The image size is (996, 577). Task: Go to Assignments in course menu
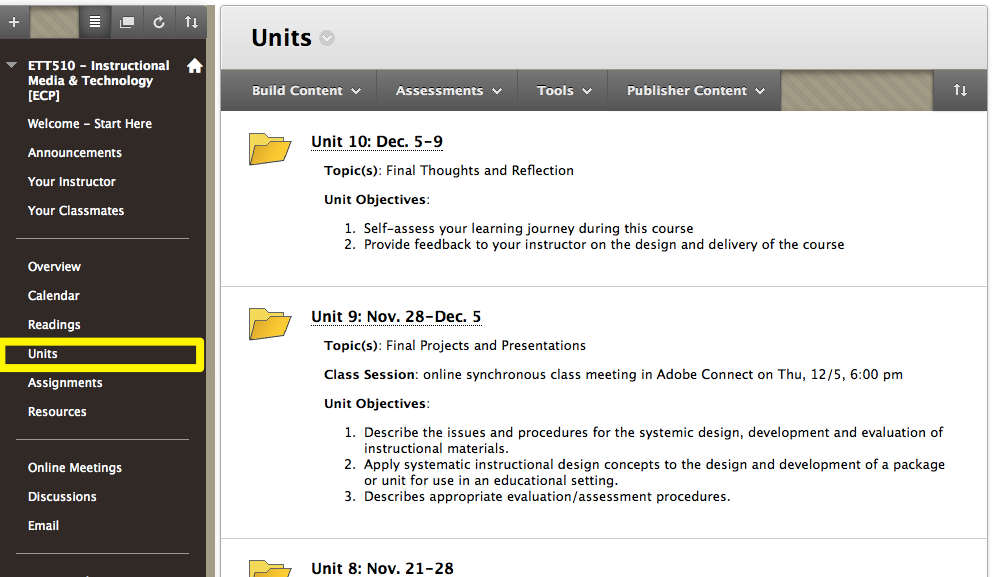[x=65, y=383]
